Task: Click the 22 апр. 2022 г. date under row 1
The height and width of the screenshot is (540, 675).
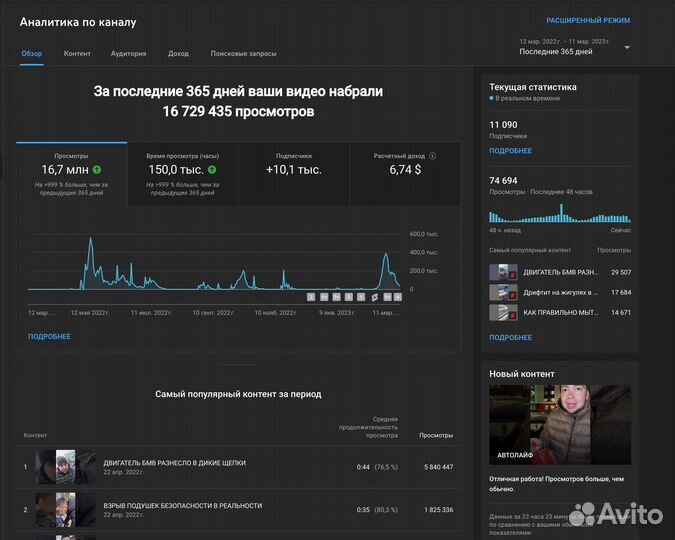Action: 123,472
